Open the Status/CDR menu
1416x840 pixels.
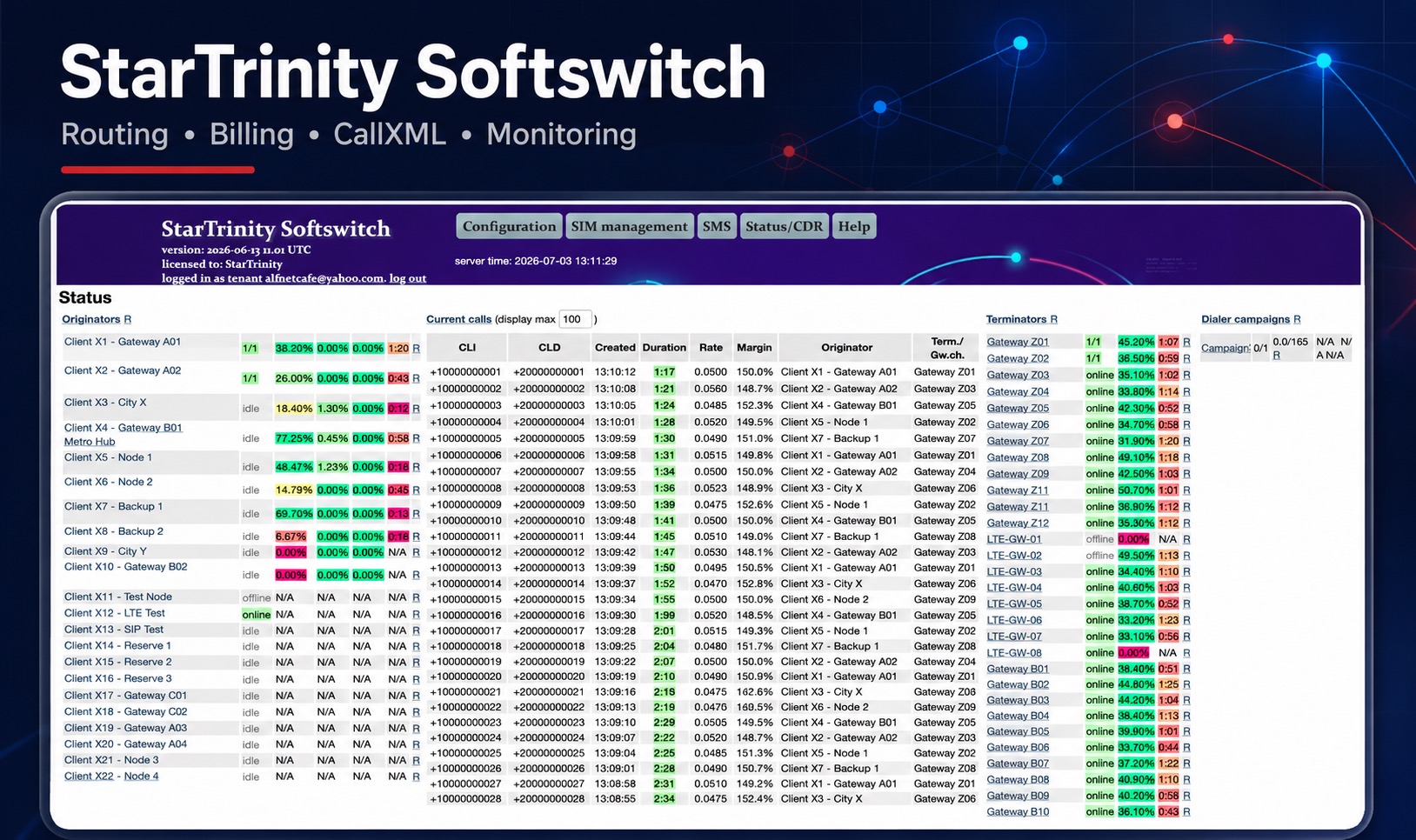pos(784,226)
